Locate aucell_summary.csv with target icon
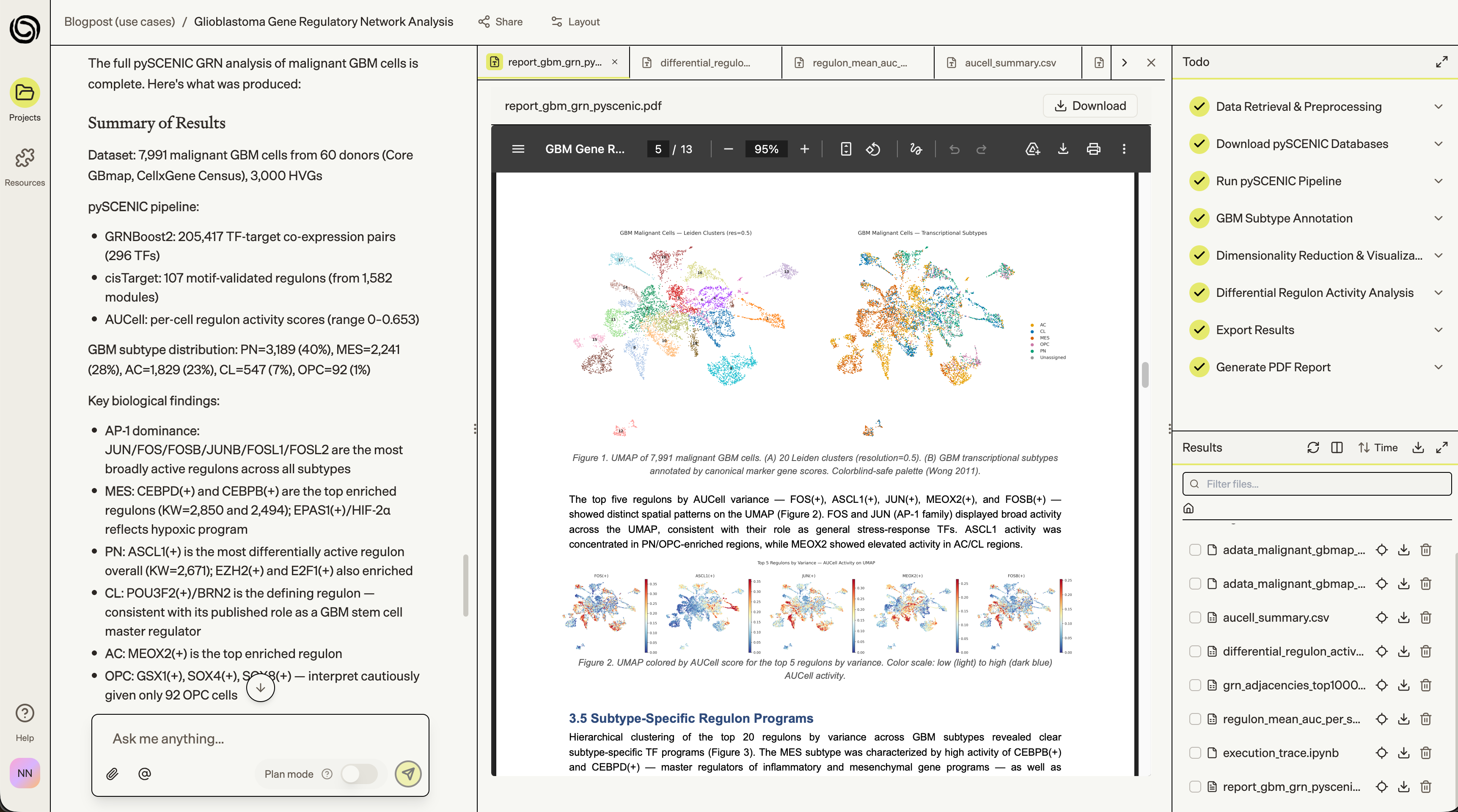The height and width of the screenshot is (812, 1458). coord(1381,617)
